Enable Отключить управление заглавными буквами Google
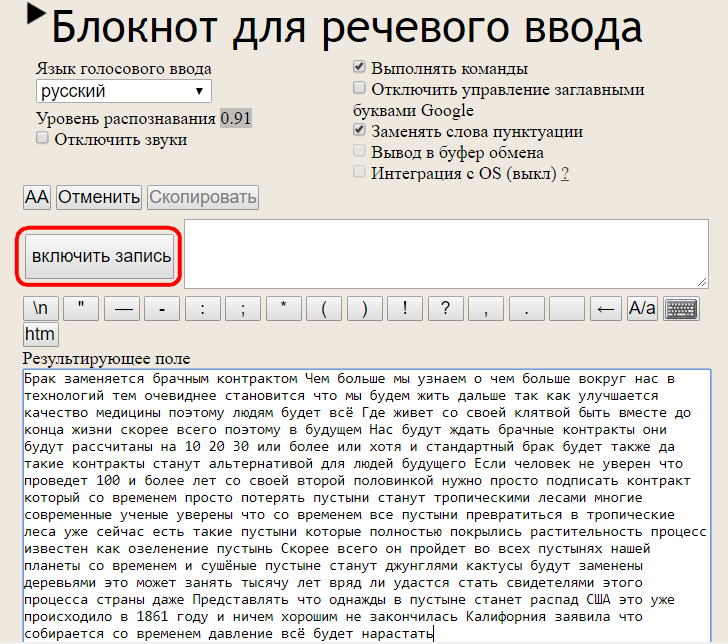This screenshot has height=644, width=728. point(359,87)
